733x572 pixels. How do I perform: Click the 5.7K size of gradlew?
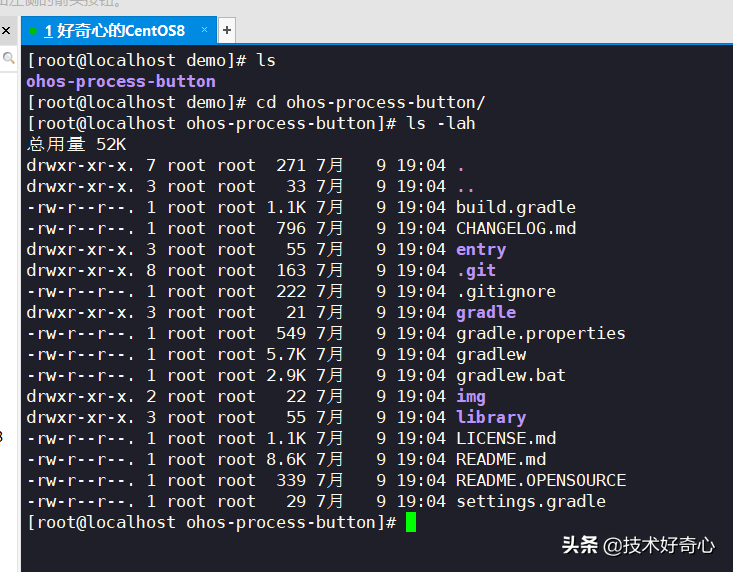tap(286, 355)
